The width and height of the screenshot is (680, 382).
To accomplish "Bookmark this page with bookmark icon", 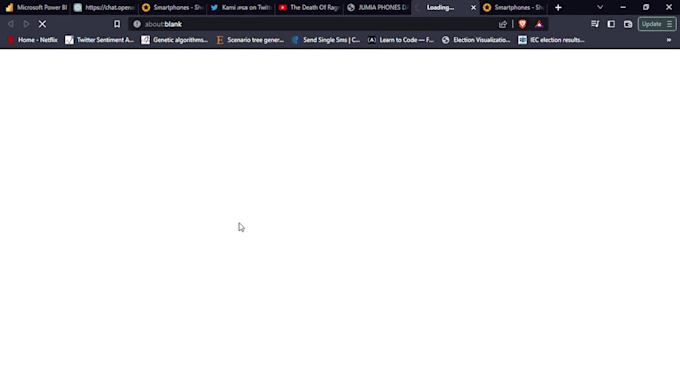I will coord(117,24).
